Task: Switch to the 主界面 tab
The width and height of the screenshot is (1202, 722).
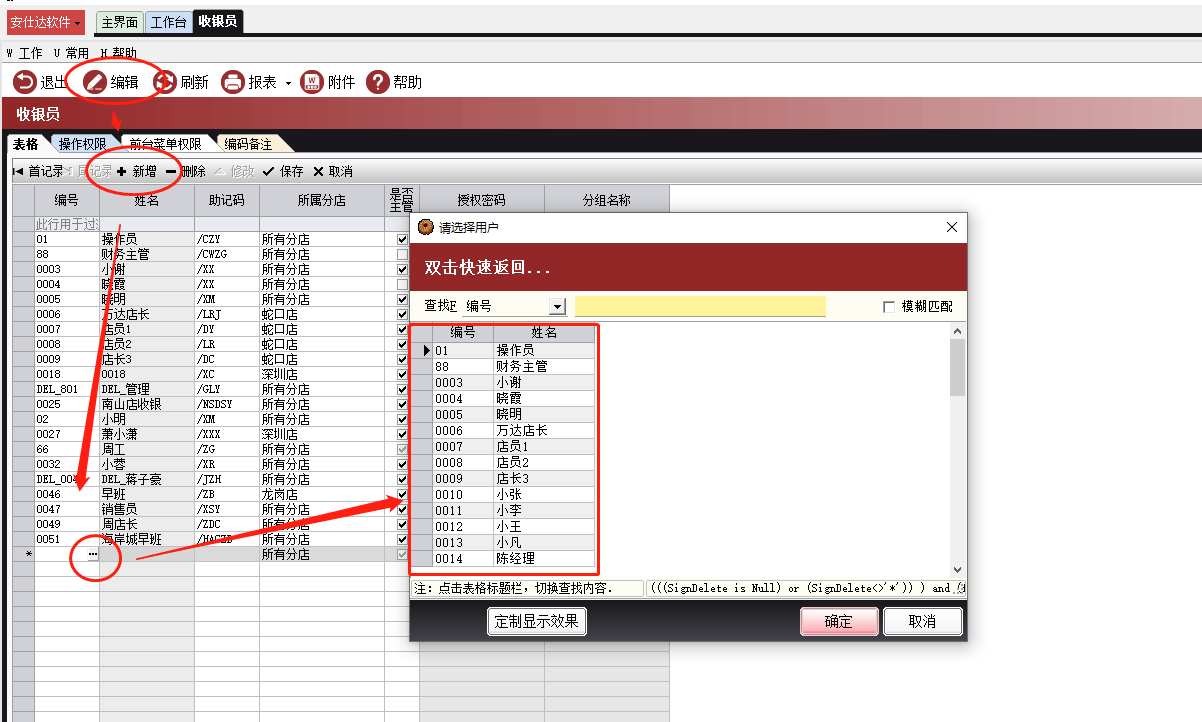Action: point(120,22)
